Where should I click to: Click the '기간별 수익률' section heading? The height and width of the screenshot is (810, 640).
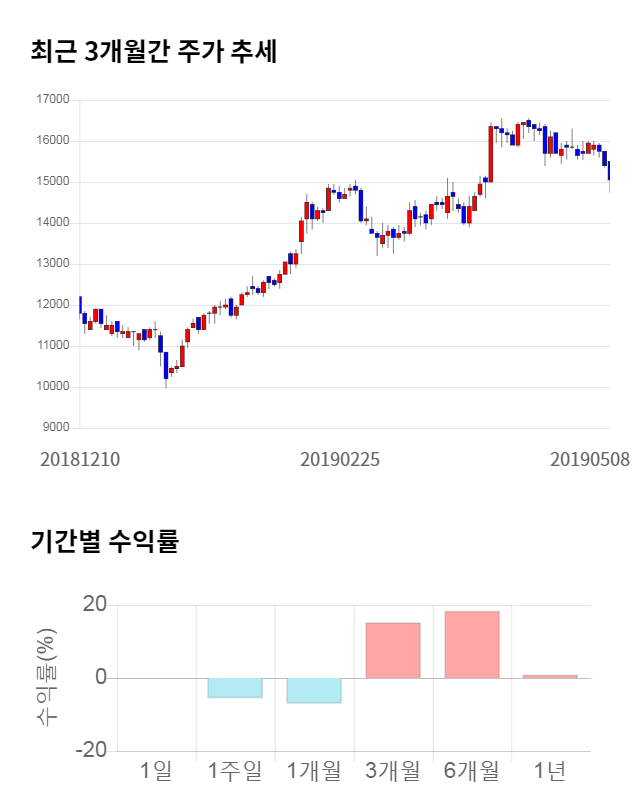click(104, 542)
